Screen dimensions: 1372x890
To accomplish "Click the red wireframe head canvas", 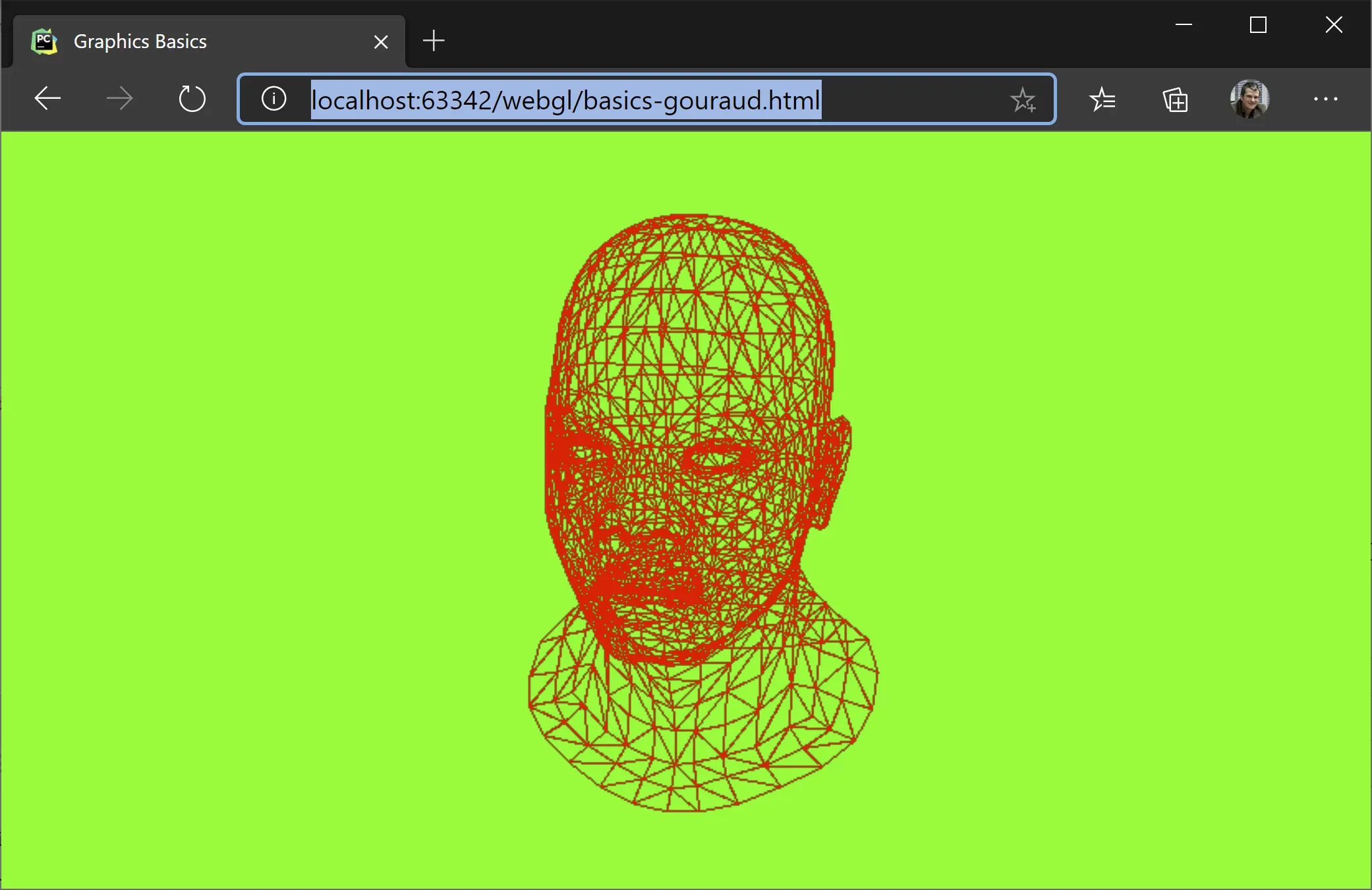I will coord(686,510).
